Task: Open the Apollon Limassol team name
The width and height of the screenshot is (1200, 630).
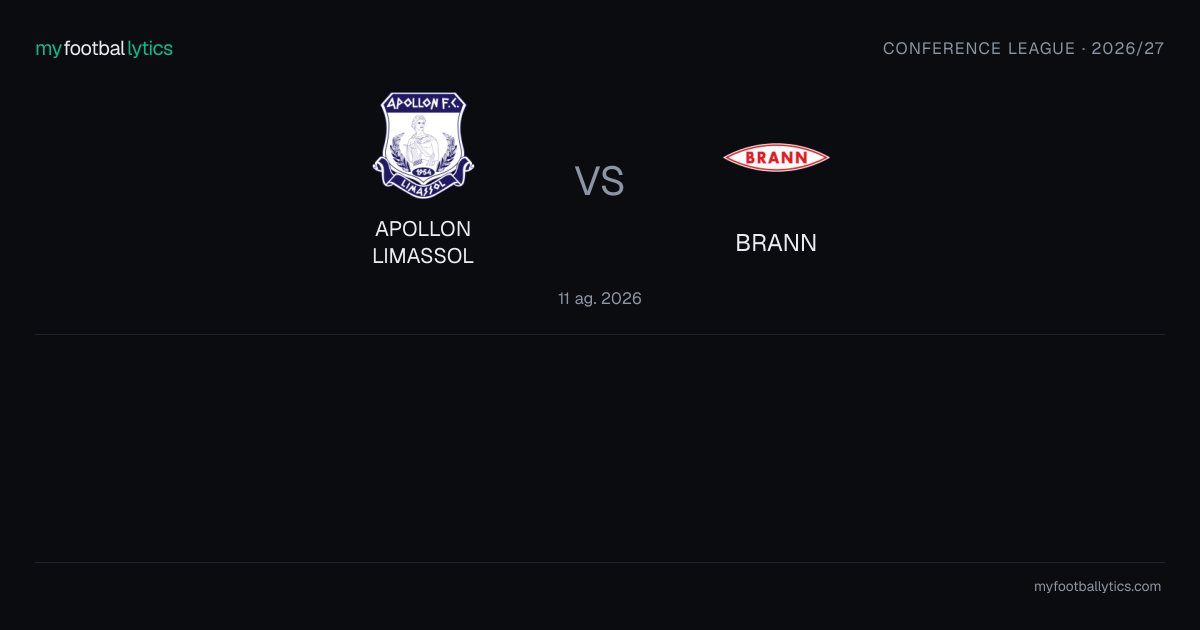Action: tap(423, 242)
